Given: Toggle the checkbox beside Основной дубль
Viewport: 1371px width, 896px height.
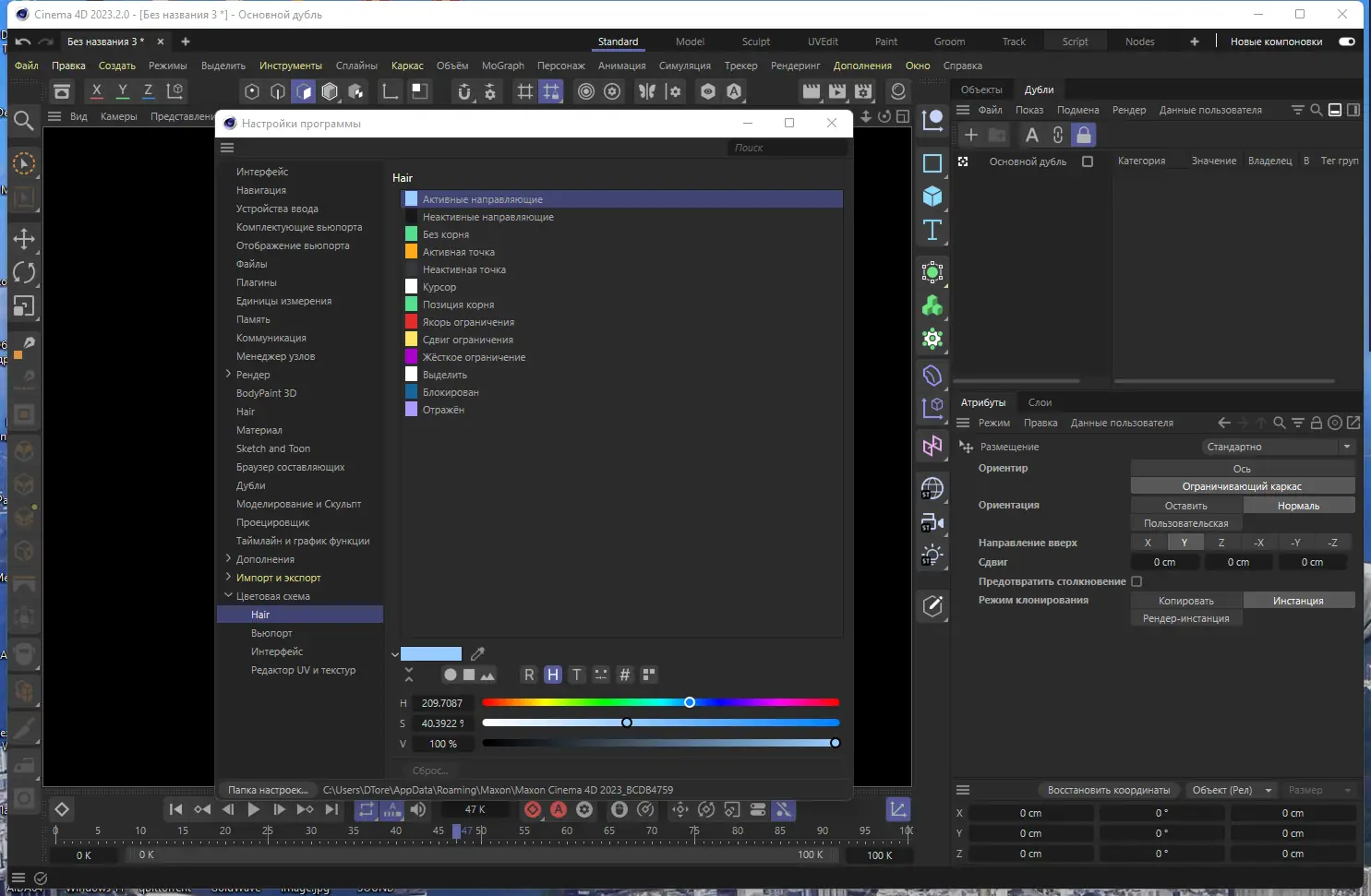Looking at the screenshot, I should [1088, 161].
